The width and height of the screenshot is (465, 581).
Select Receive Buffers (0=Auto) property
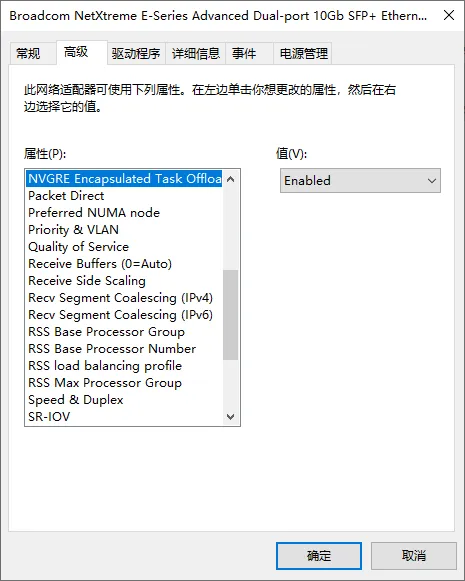click(x=124, y=264)
